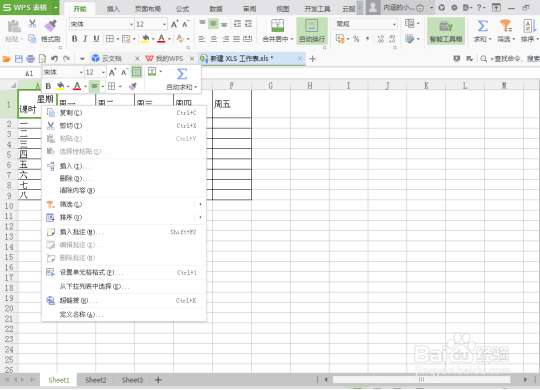
Task: Click Merge and Center button
Action: pos(278,31)
